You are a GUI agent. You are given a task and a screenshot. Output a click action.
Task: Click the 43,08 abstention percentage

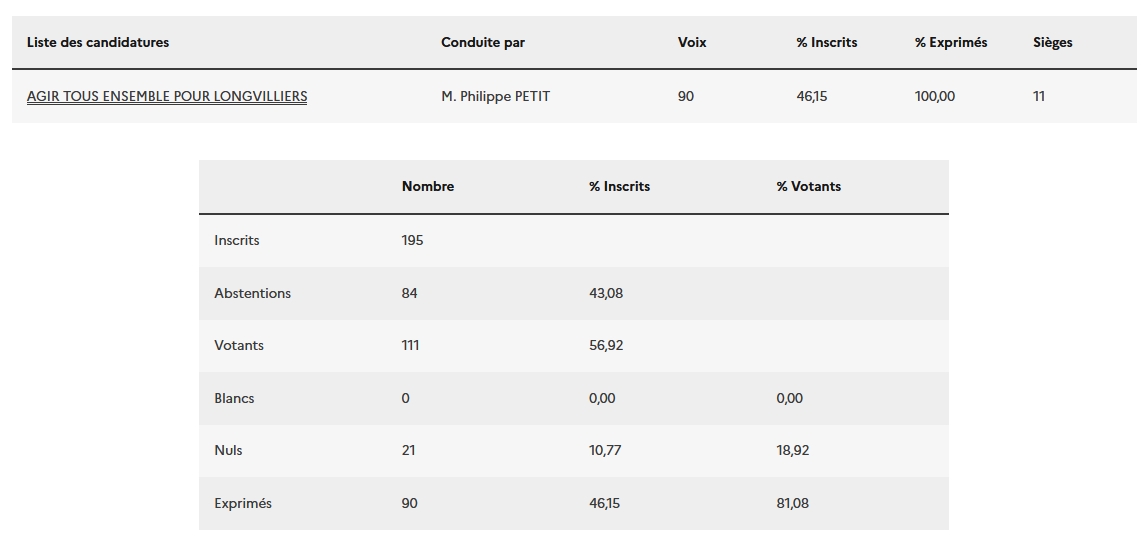point(606,294)
